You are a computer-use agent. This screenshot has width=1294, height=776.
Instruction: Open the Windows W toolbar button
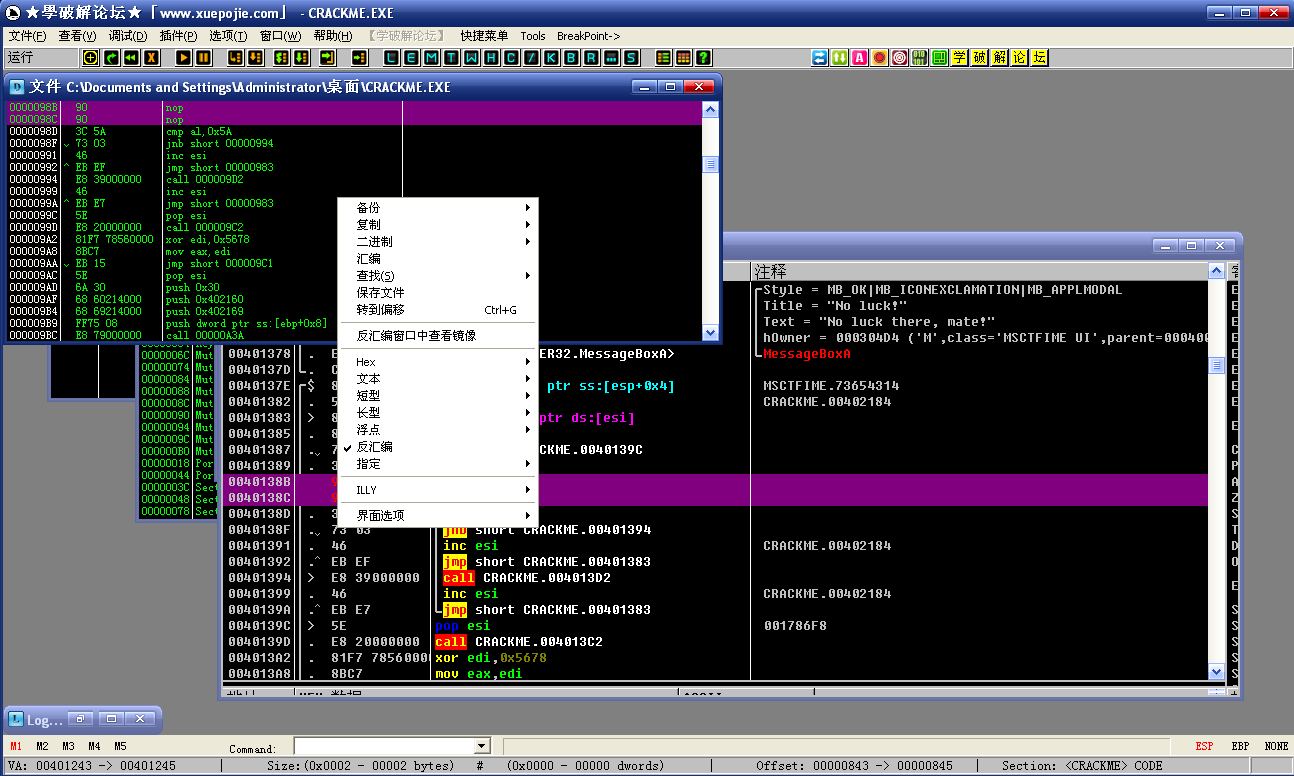[471, 58]
